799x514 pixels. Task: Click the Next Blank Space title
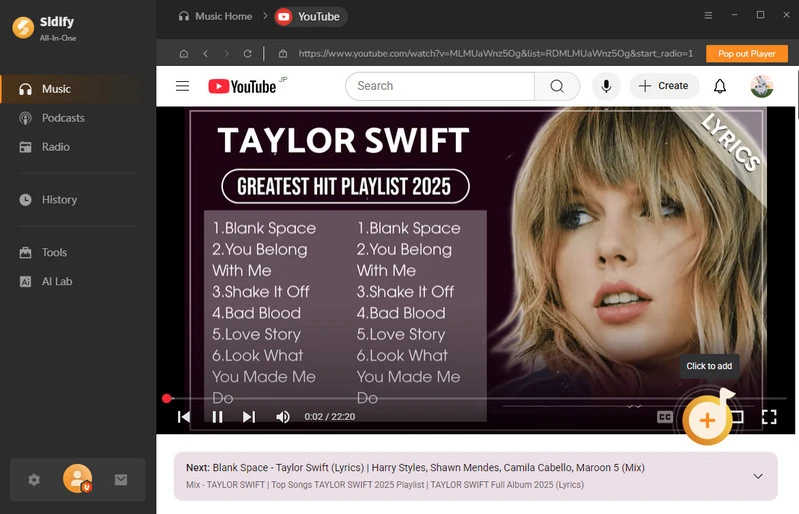coord(415,468)
